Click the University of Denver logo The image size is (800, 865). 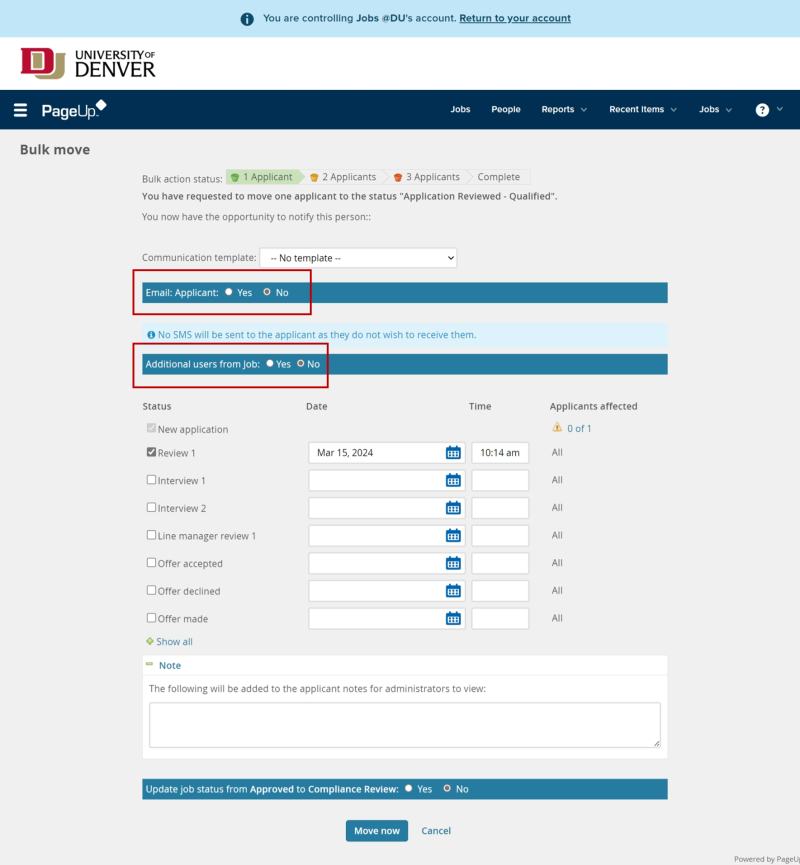[x=88, y=63]
